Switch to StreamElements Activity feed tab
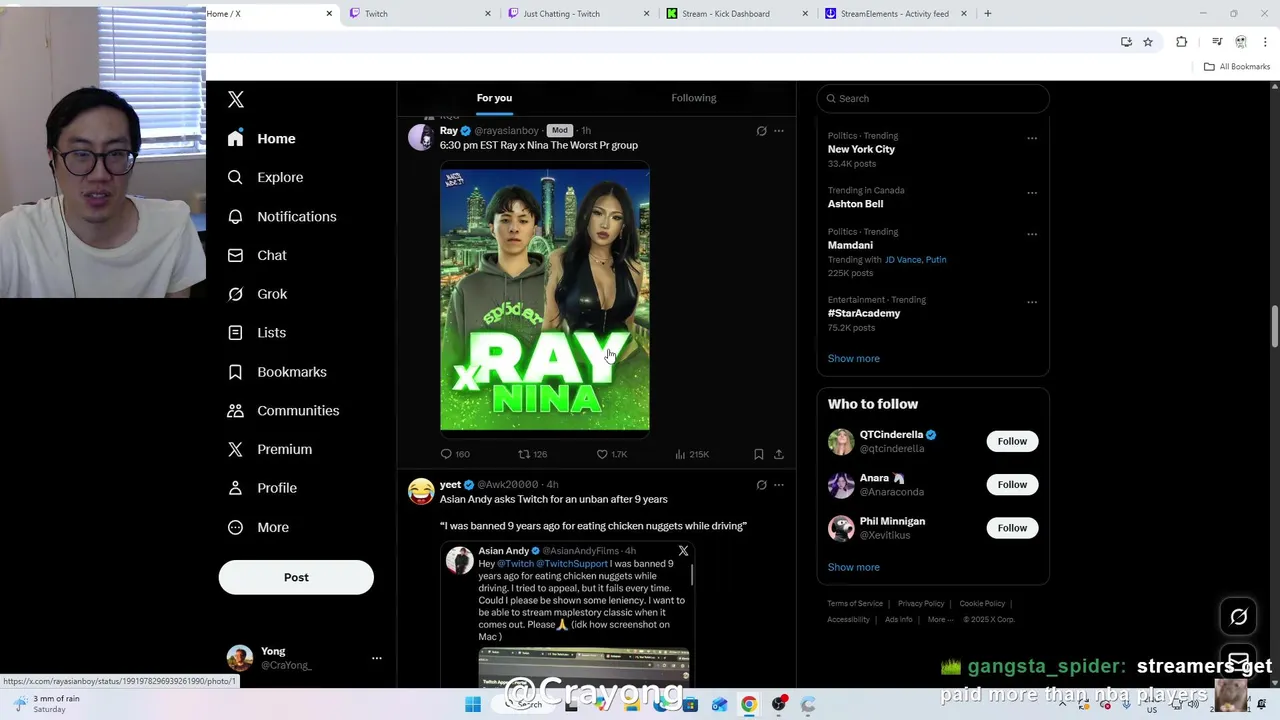Screen dimensions: 1280x720 (896, 14)
